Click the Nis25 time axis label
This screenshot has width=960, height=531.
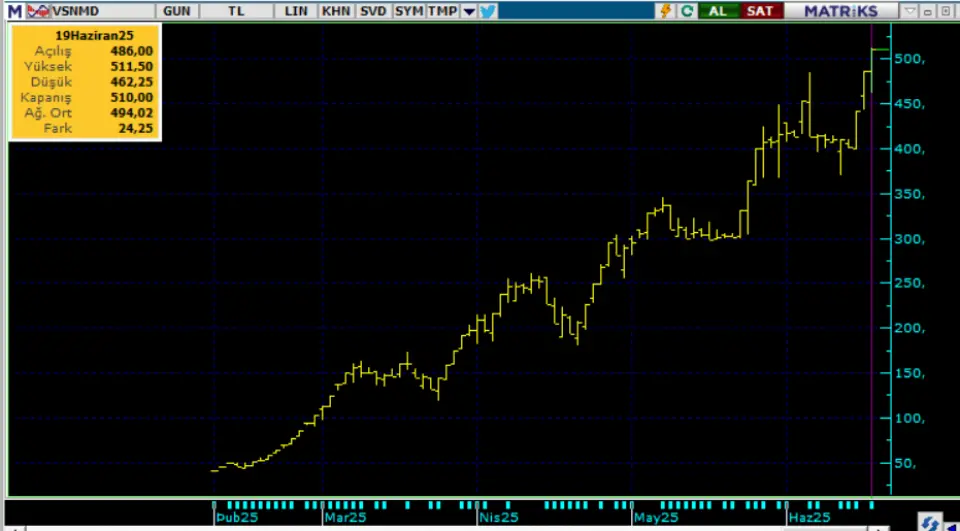click(498, 518)
